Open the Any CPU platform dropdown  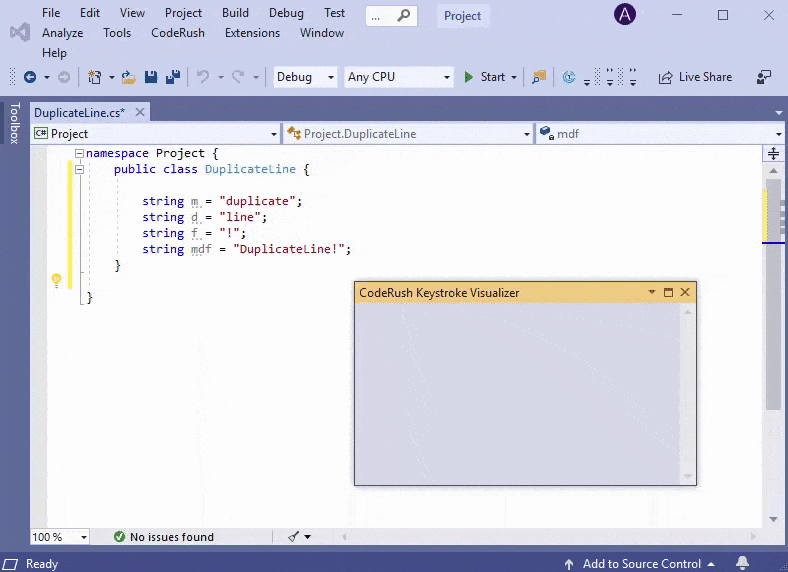399,77
